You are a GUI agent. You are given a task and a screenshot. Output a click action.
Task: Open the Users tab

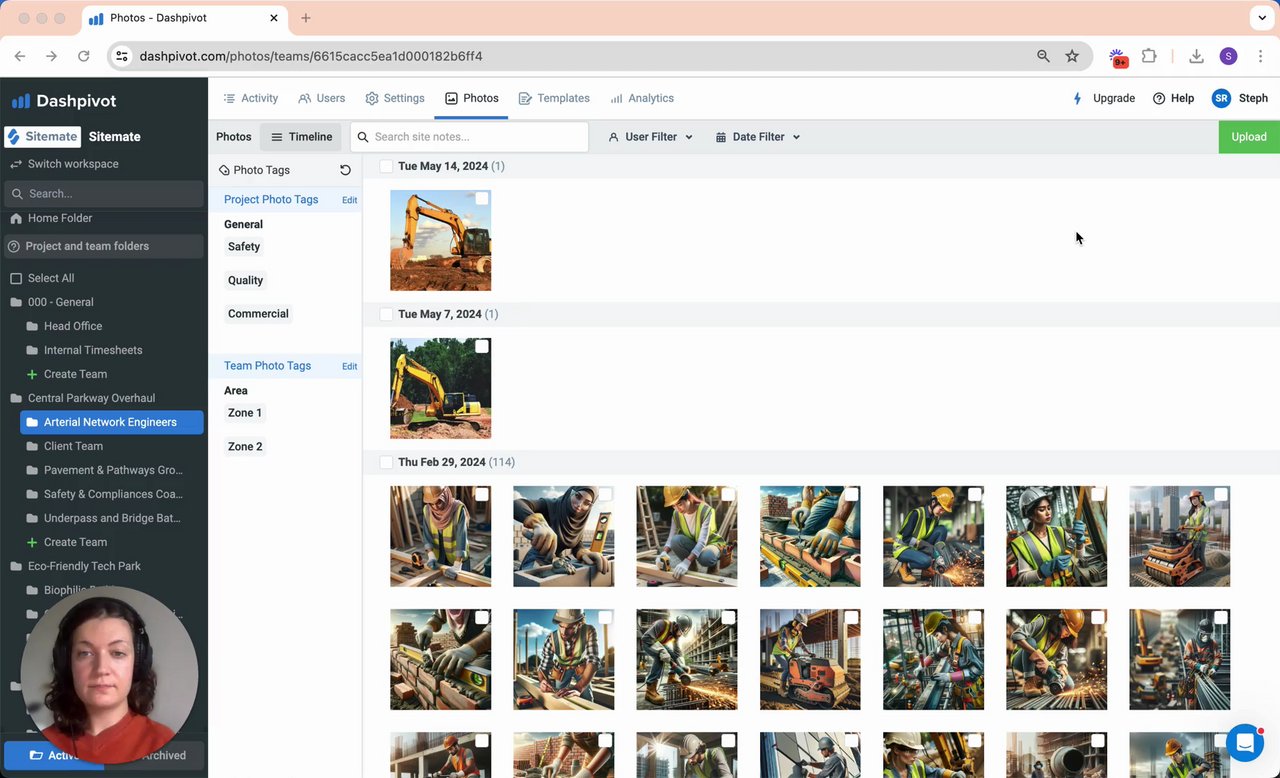(x=321, y=98)
